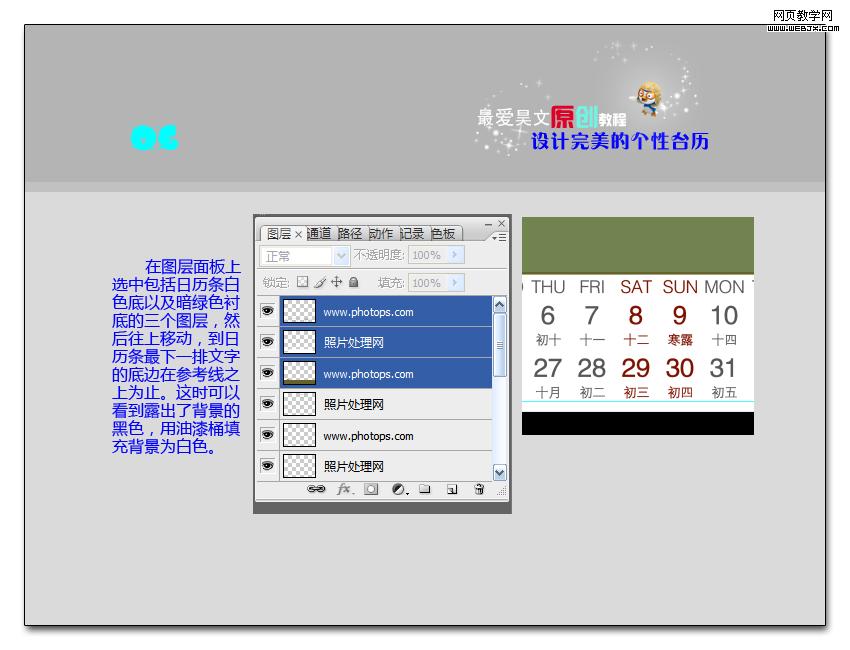Click the layer list scroll down arrow
The height and width of the screenshot is (650, 850).
point(500,472)
